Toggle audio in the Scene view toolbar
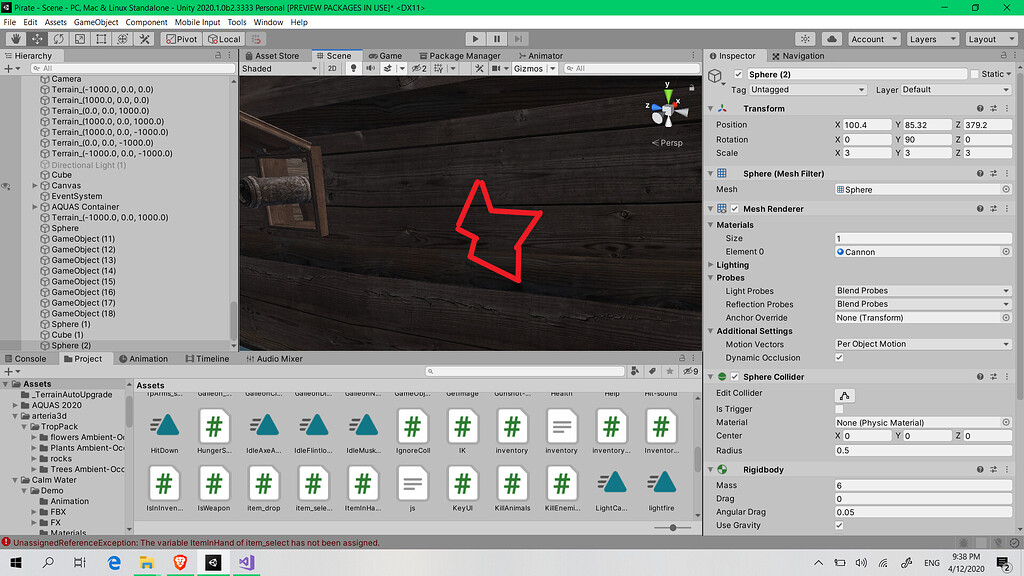This screenshot has width=1024, height=576. tap(372, 68)
